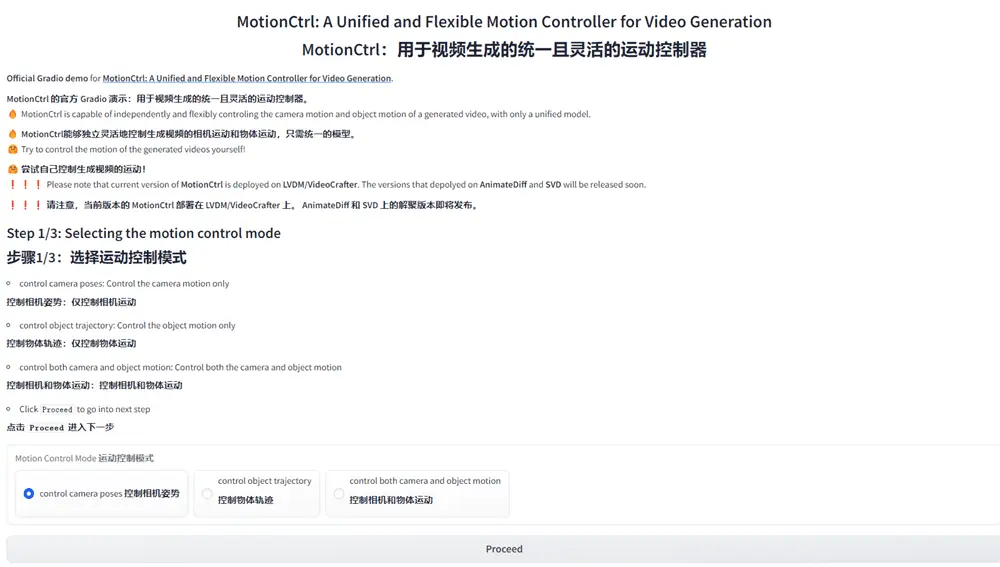The width and height of the screenshot is (1000, 567).
Task: Click the Chinese title 'MotionCtrl：用于视频生成'
Action: pos(504,50)
